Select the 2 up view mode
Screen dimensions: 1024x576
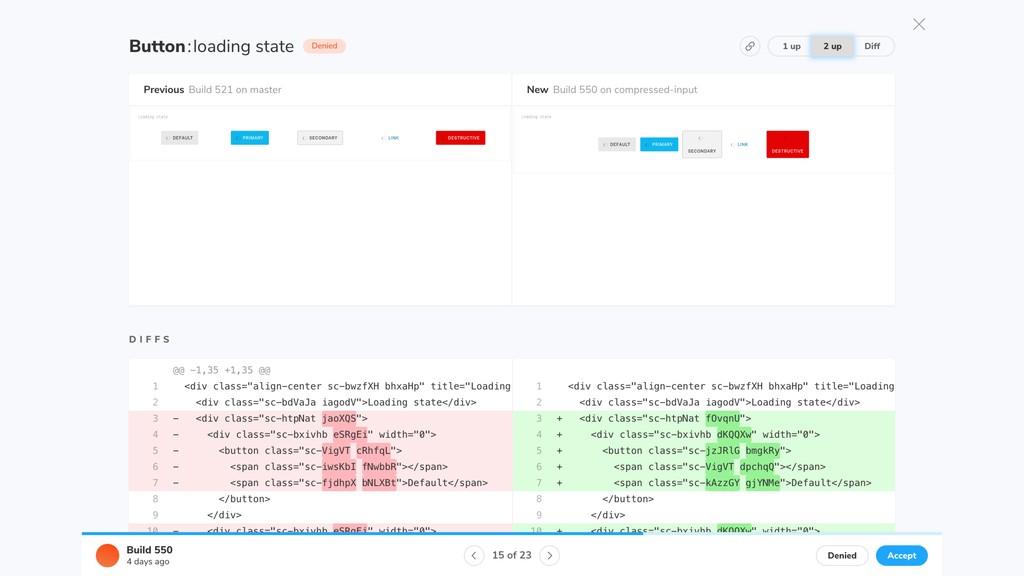coord(832,46)
